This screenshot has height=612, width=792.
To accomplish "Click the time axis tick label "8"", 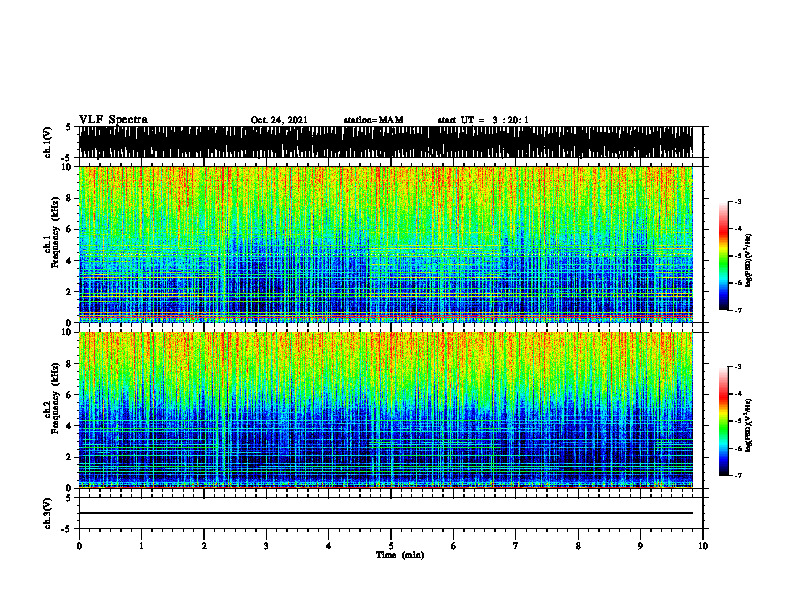I will [578, 546].
